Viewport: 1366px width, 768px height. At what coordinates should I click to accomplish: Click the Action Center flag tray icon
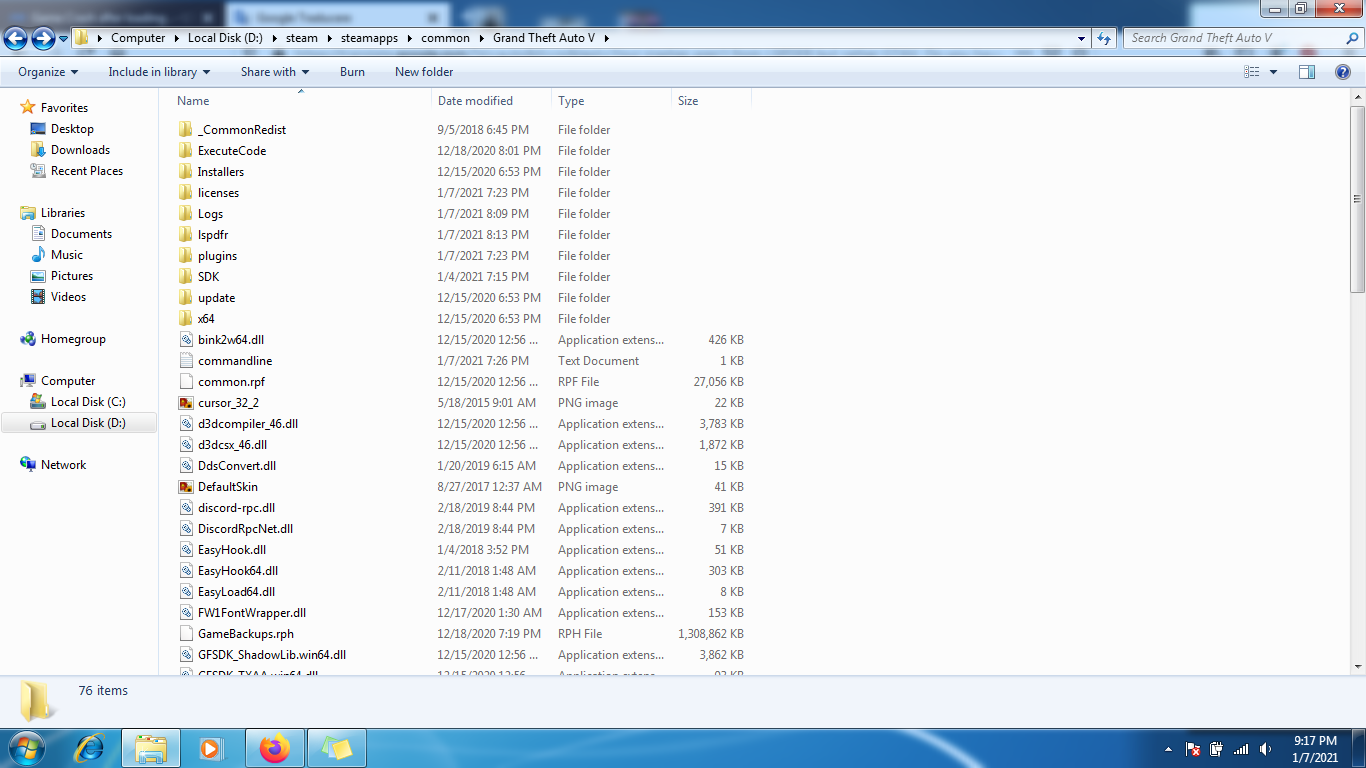click(1192, 749)
